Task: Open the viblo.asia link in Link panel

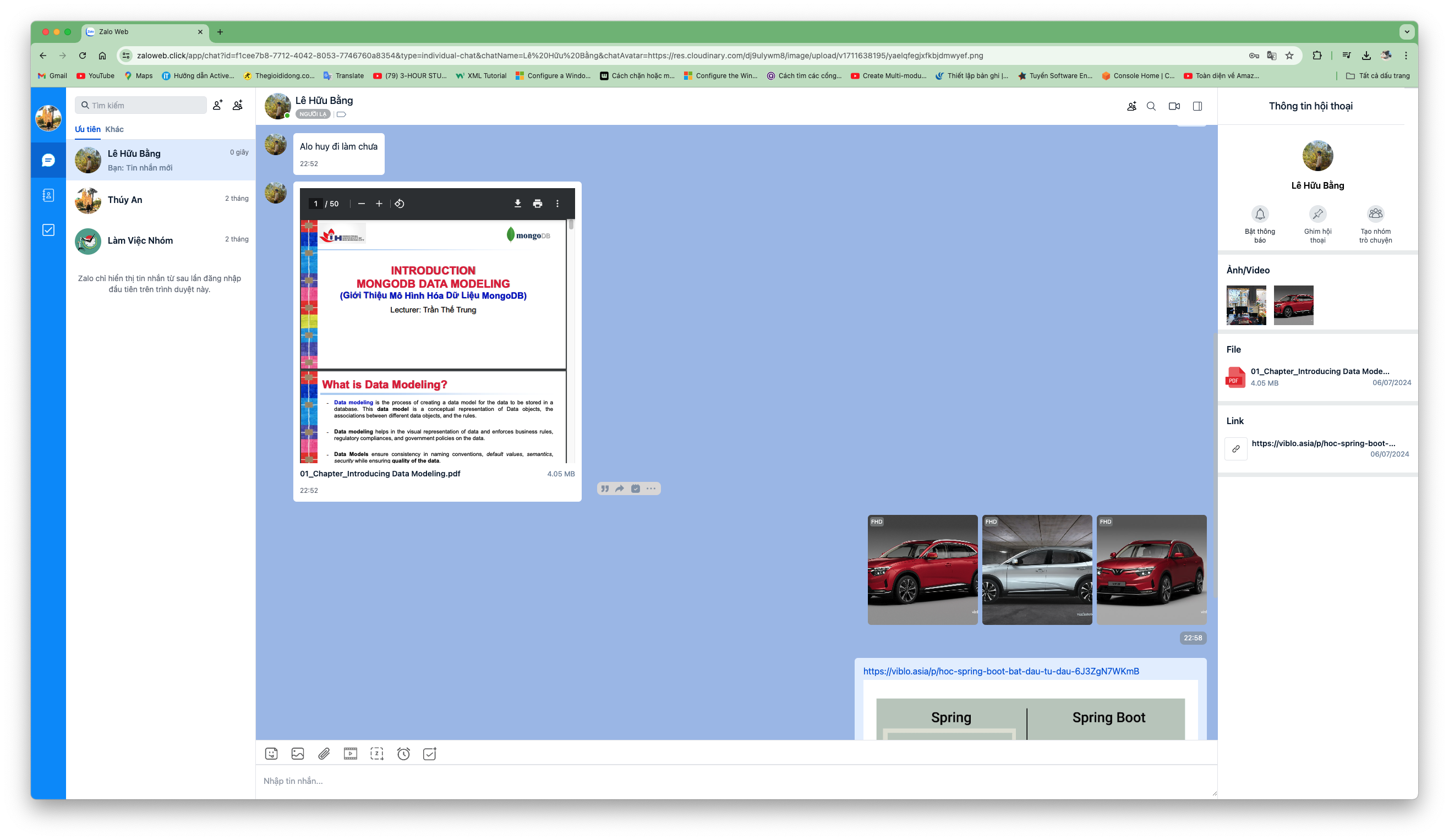Action: point(1323,443)
